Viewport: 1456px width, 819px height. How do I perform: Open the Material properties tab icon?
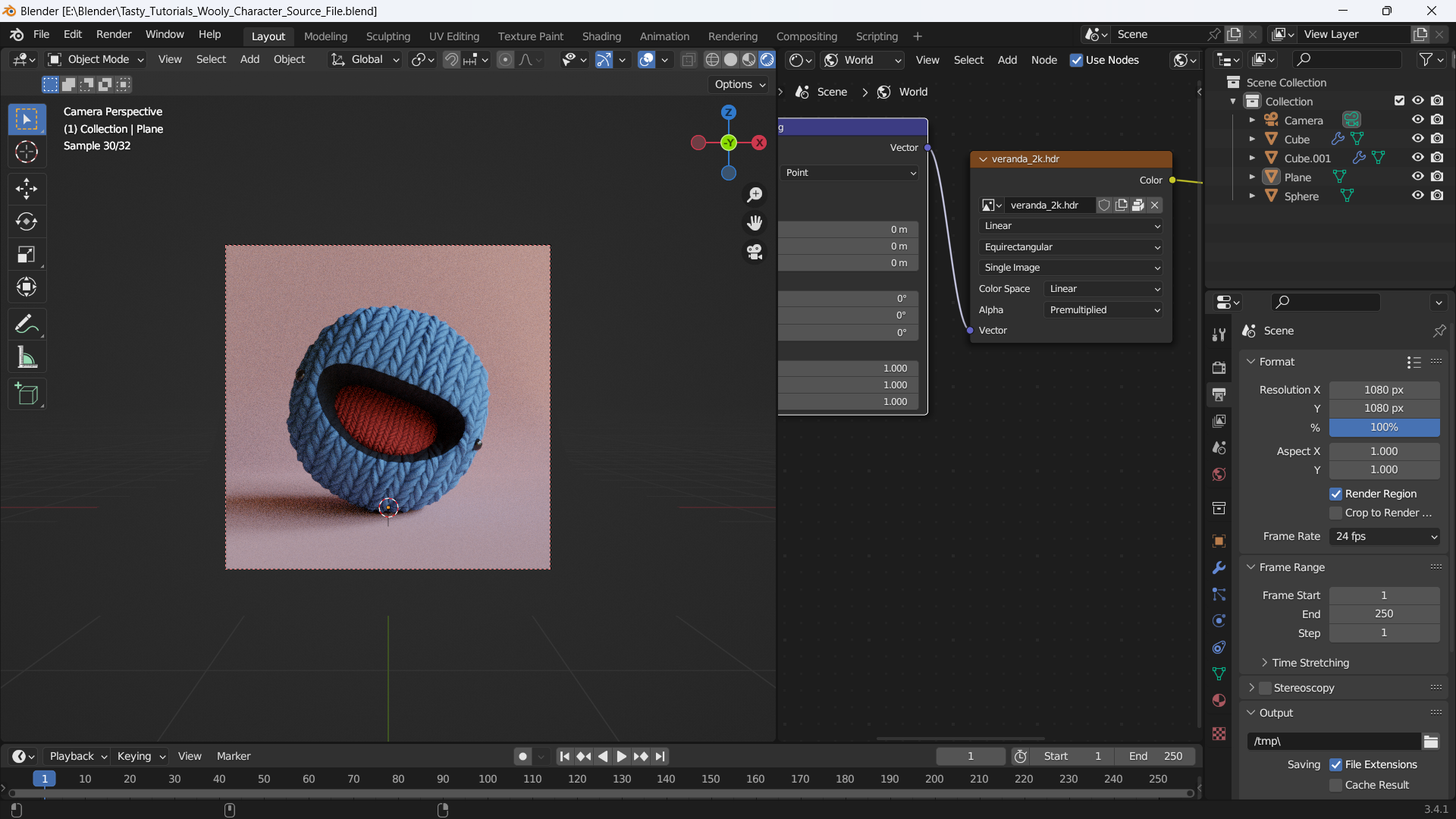tap(1219, 701)
